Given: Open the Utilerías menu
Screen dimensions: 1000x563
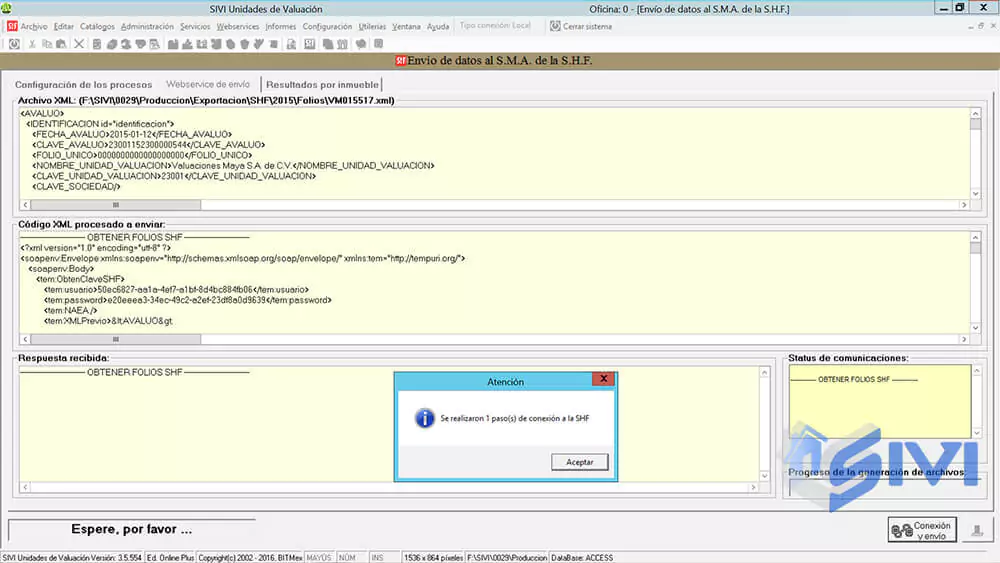Looking at the screenshot, I should tap(372, 27).
